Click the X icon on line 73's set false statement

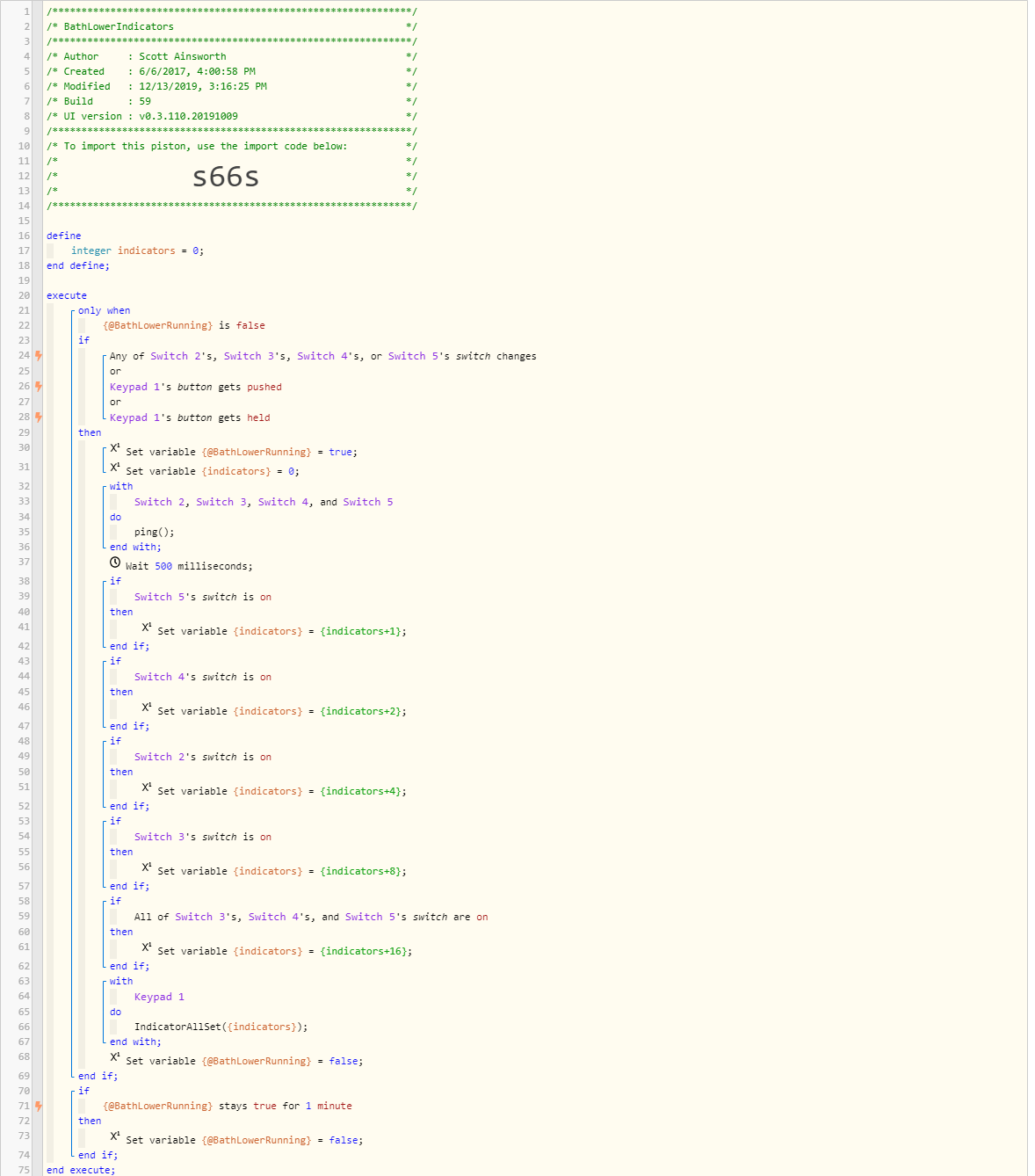[115, 1137]
